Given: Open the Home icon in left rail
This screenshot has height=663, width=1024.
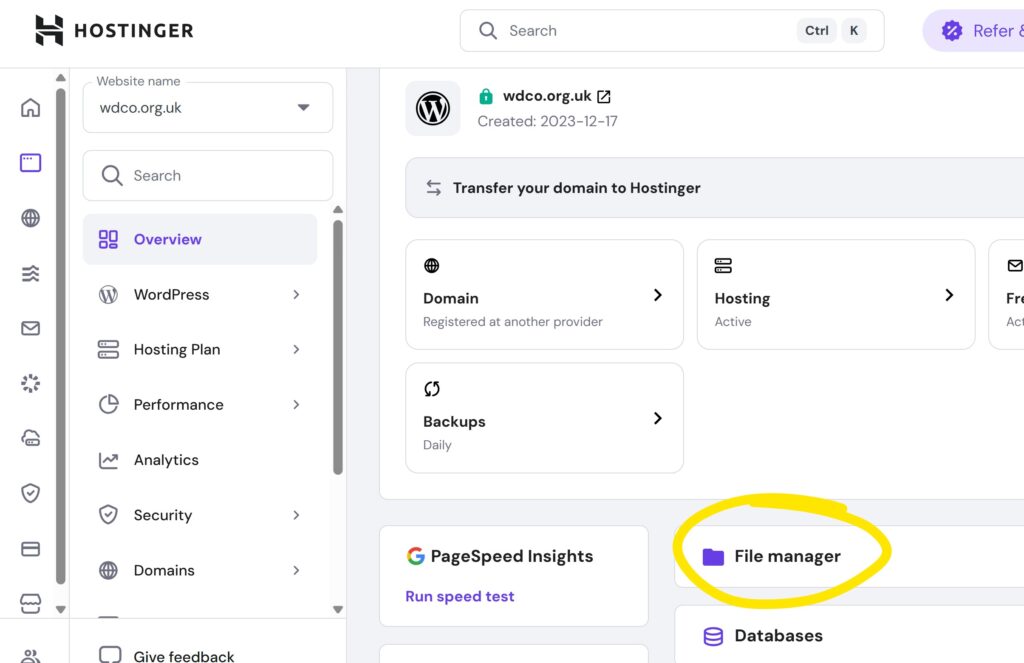Looking at the screenshot, I should [x=31, y=108].
